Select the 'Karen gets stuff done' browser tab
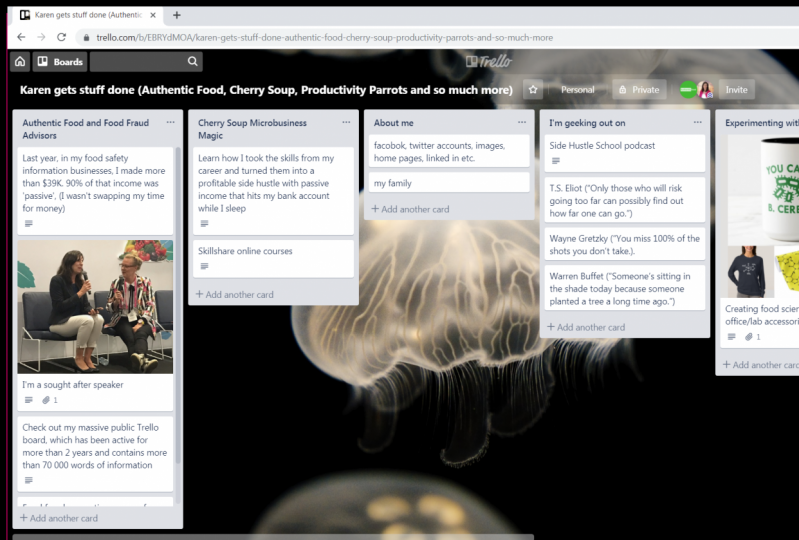This screenshot has width=799, height=540. point(88,15)
